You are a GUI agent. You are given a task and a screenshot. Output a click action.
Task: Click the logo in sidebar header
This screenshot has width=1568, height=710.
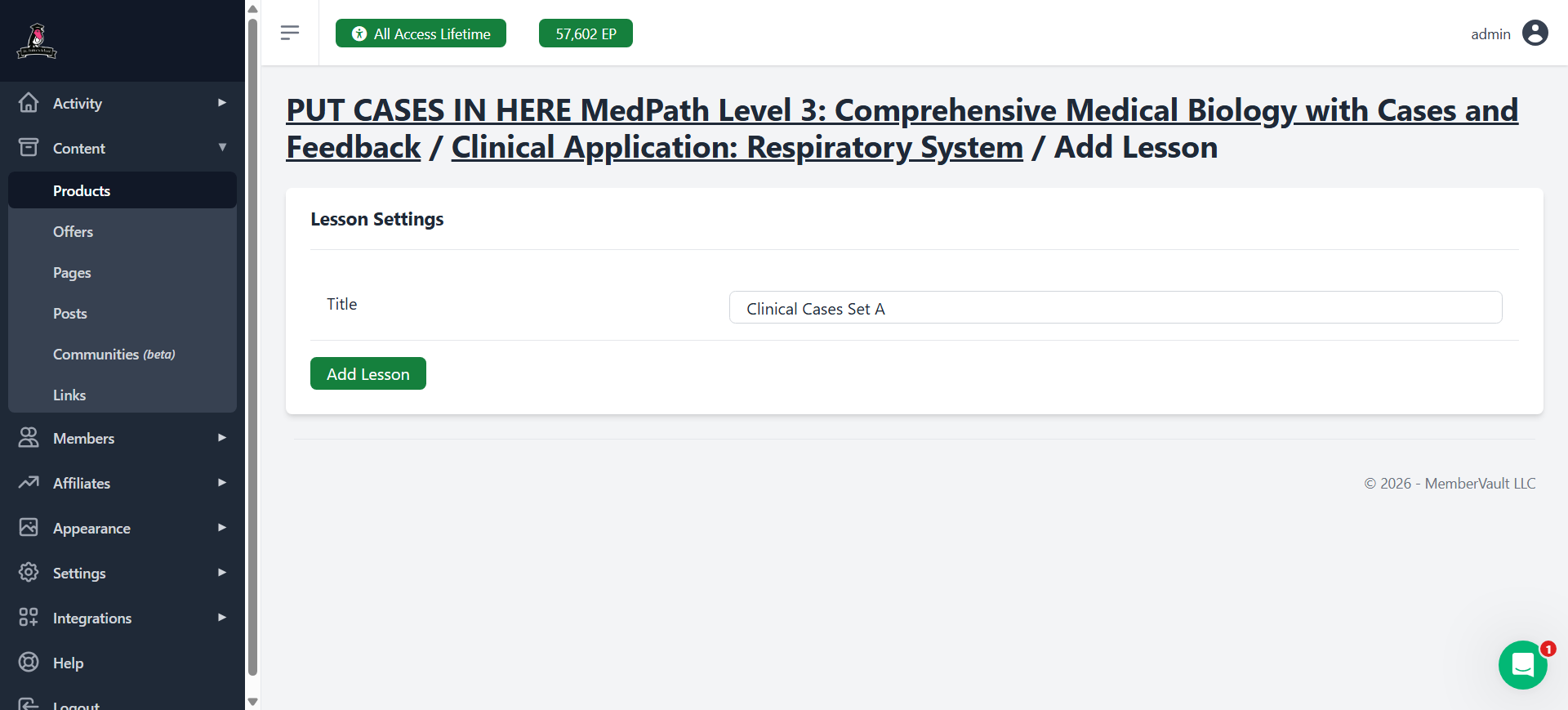37,41
